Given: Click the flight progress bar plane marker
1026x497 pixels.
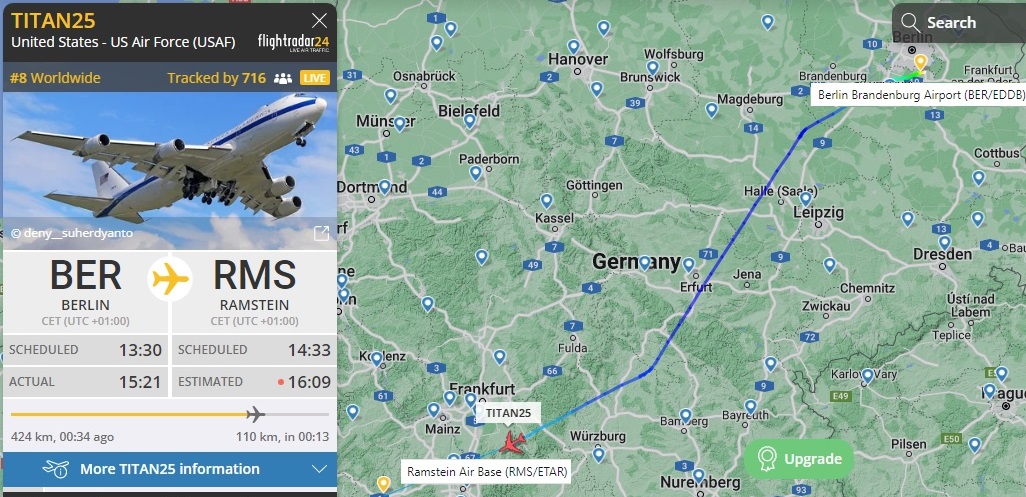Looking at the screenshot, I should pos(255,414).
